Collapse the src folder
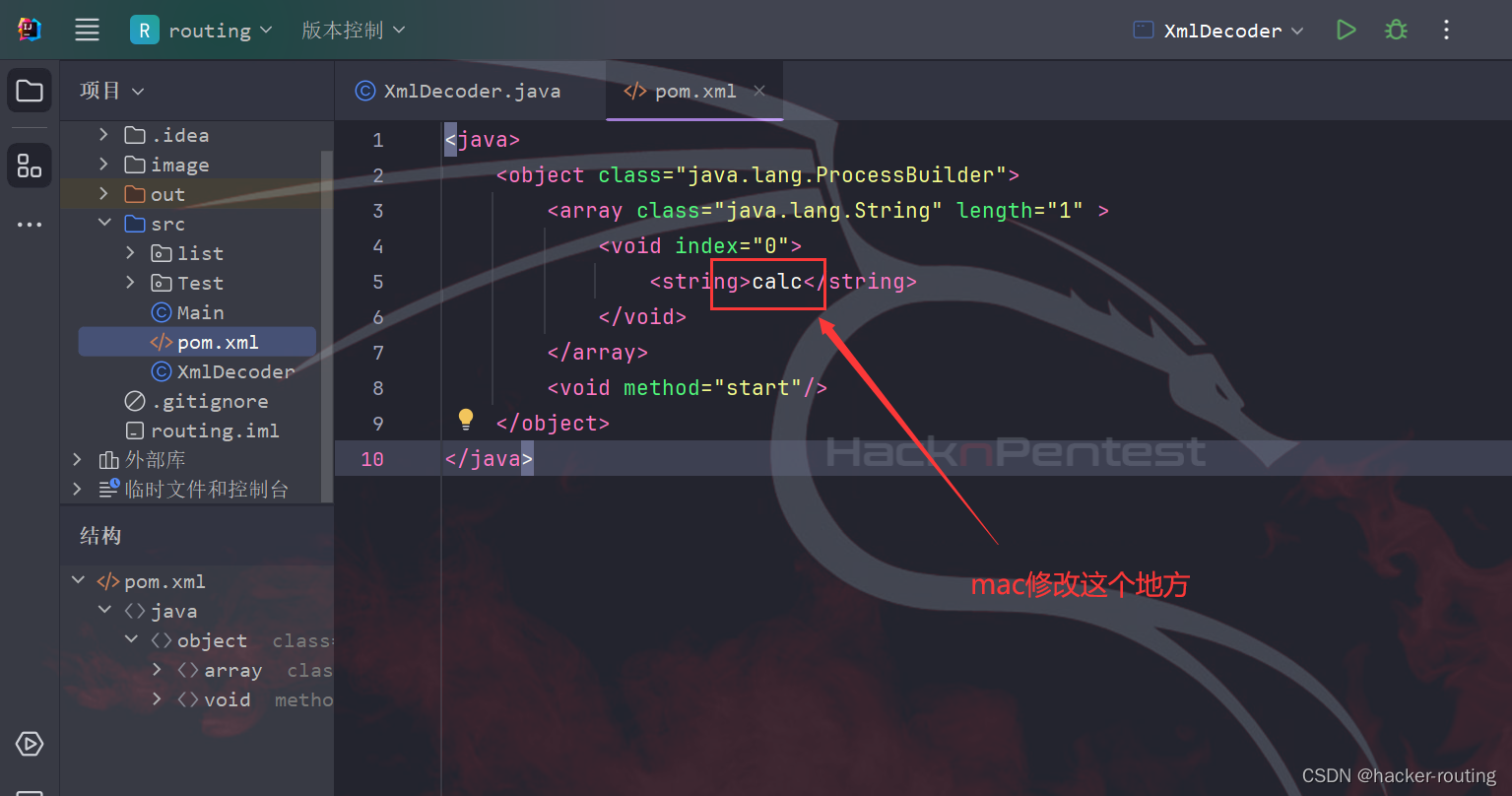Image resolution: width=1512 pixels, height=796 pixels. [103, 224]
